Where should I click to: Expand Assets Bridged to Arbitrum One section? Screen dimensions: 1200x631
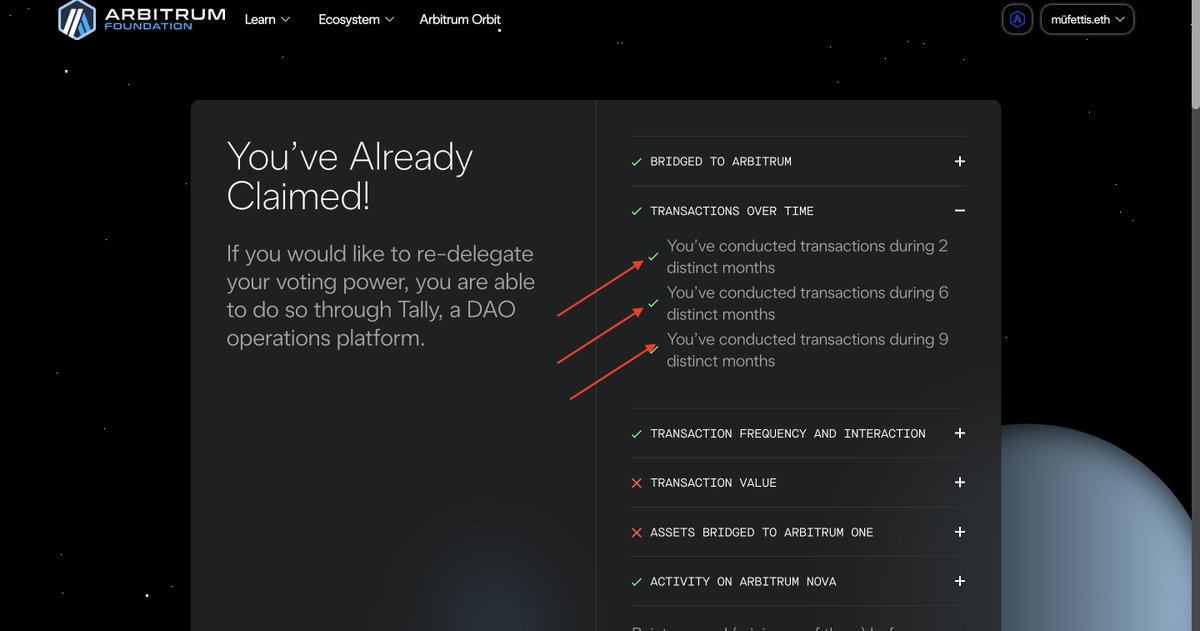[960, 532]
